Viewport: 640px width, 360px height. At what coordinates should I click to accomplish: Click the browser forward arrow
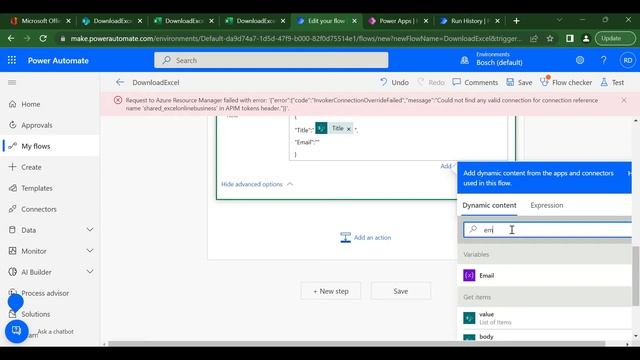pos(27,38)
